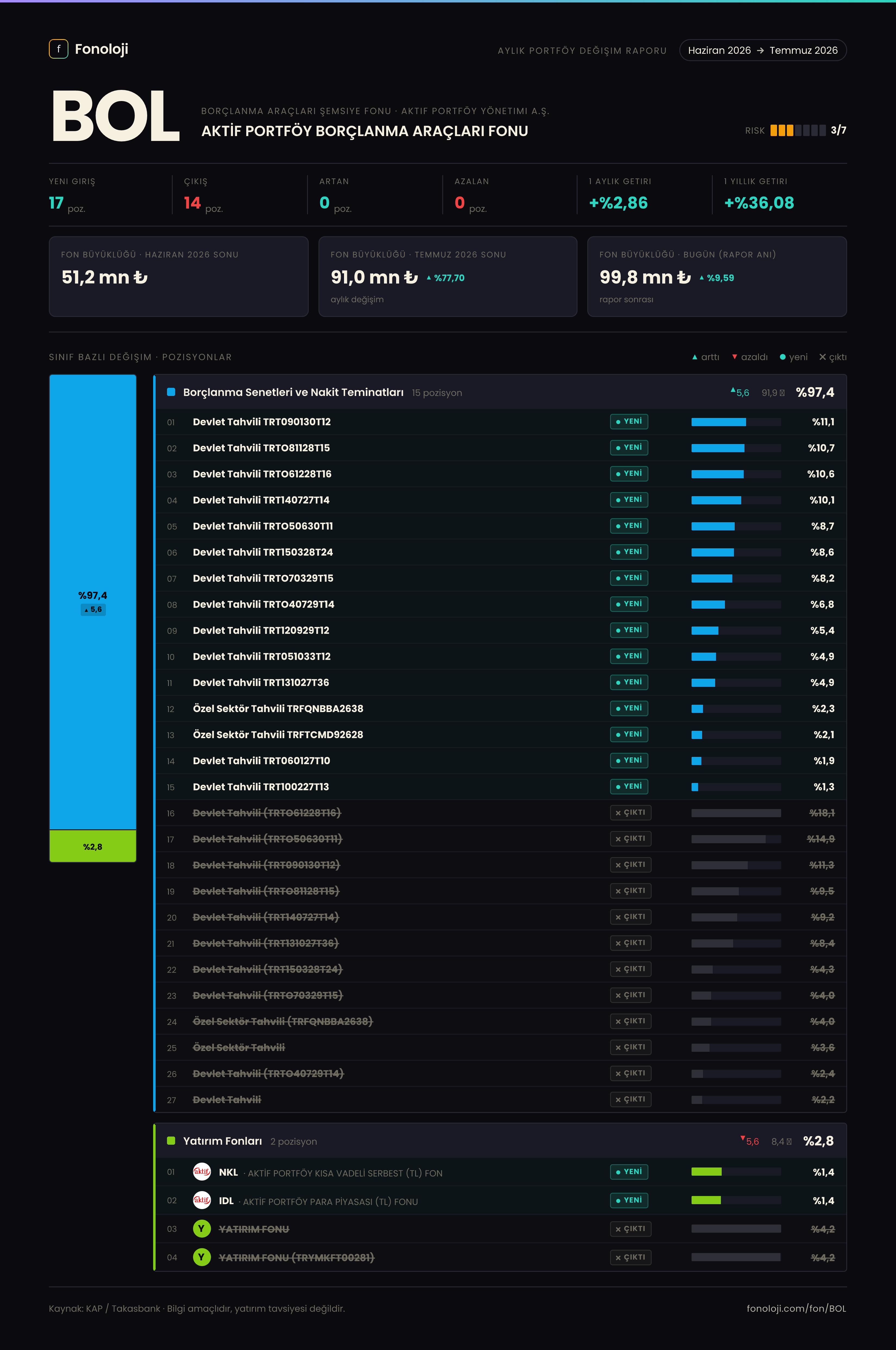Click the ÇIKTI badge on YATIRIM FONU (TRYMKFT00281)

631,1257
